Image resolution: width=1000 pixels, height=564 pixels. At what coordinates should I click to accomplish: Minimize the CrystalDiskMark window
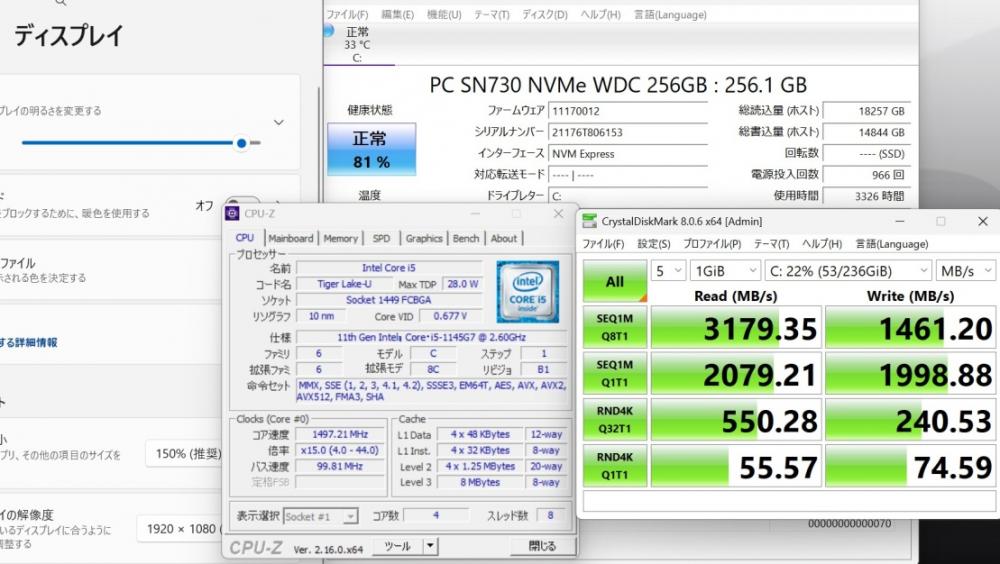[899, 221]
